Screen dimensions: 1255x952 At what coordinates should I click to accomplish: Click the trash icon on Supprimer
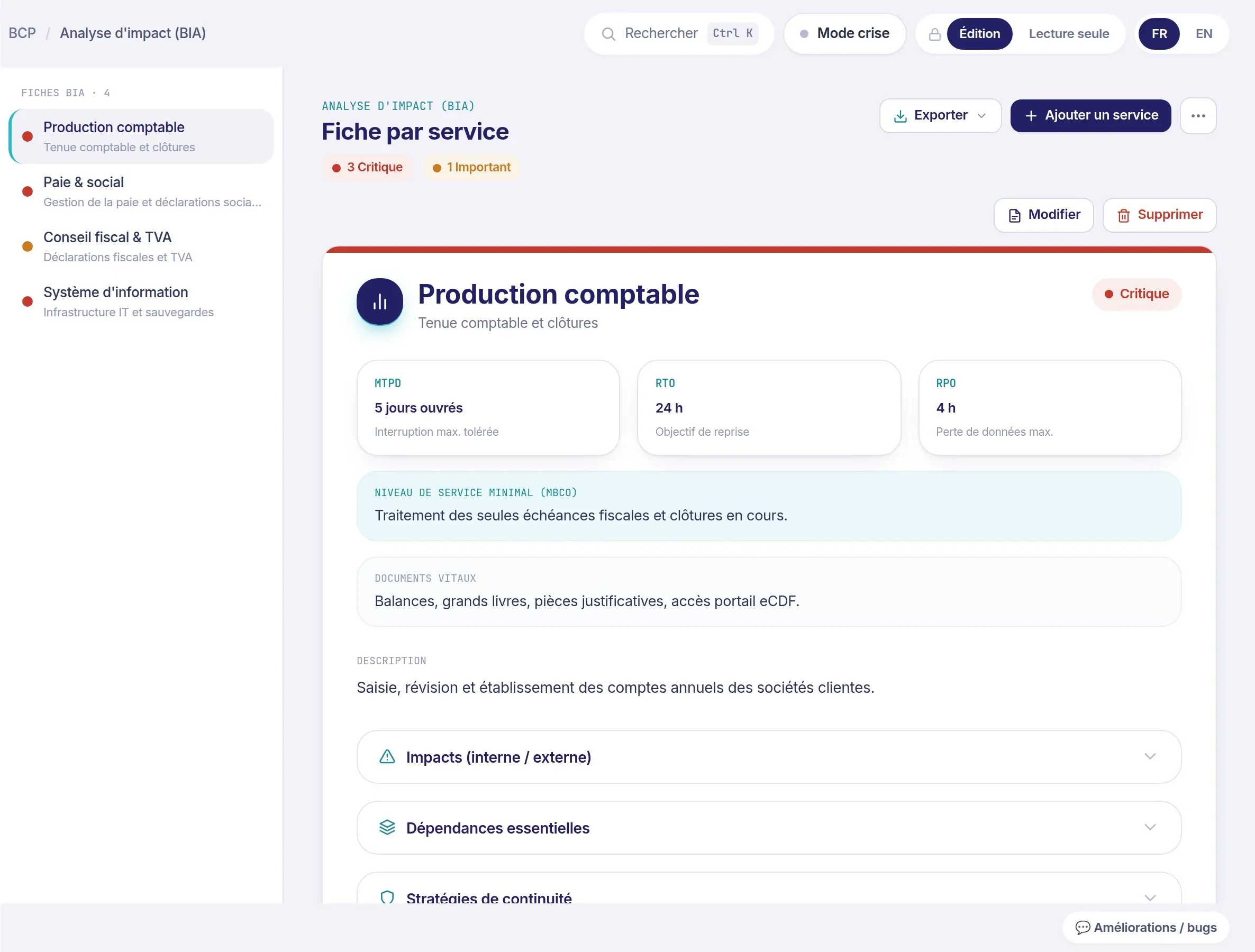pos(1123,215)
